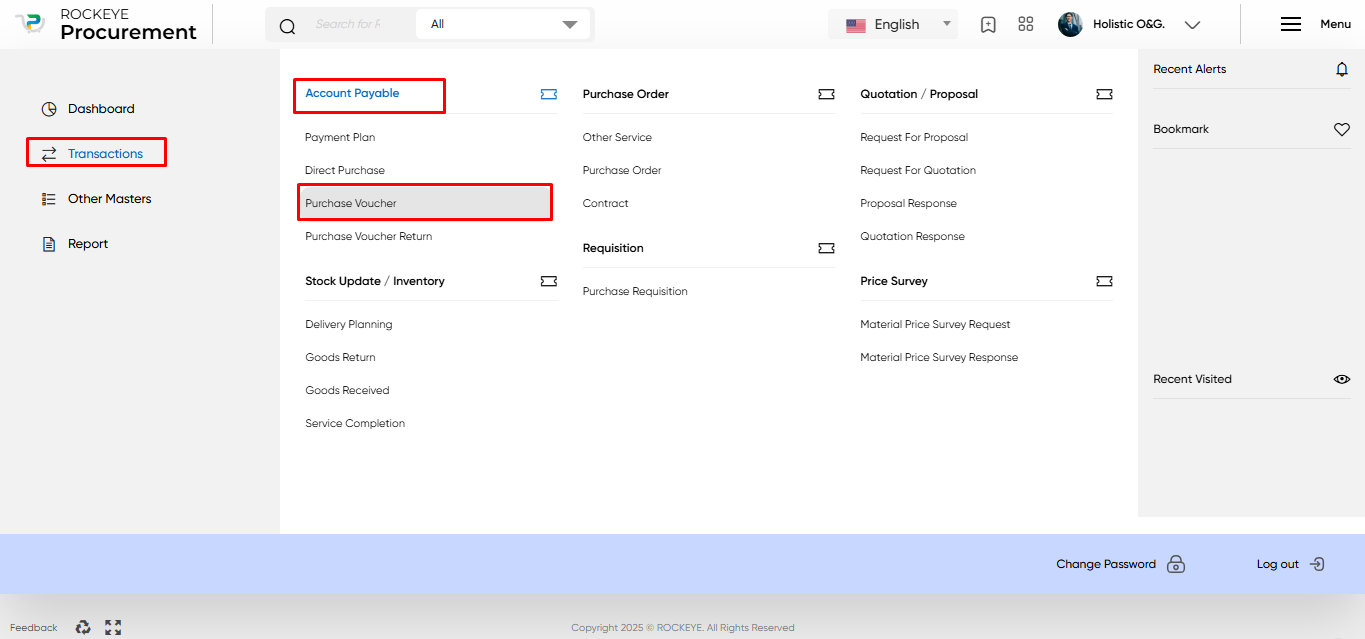Click the Account Payable heading

352,93
